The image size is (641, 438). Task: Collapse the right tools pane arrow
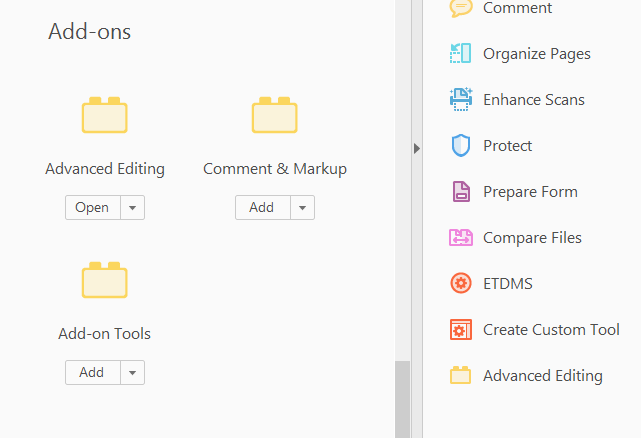(417, 148)
